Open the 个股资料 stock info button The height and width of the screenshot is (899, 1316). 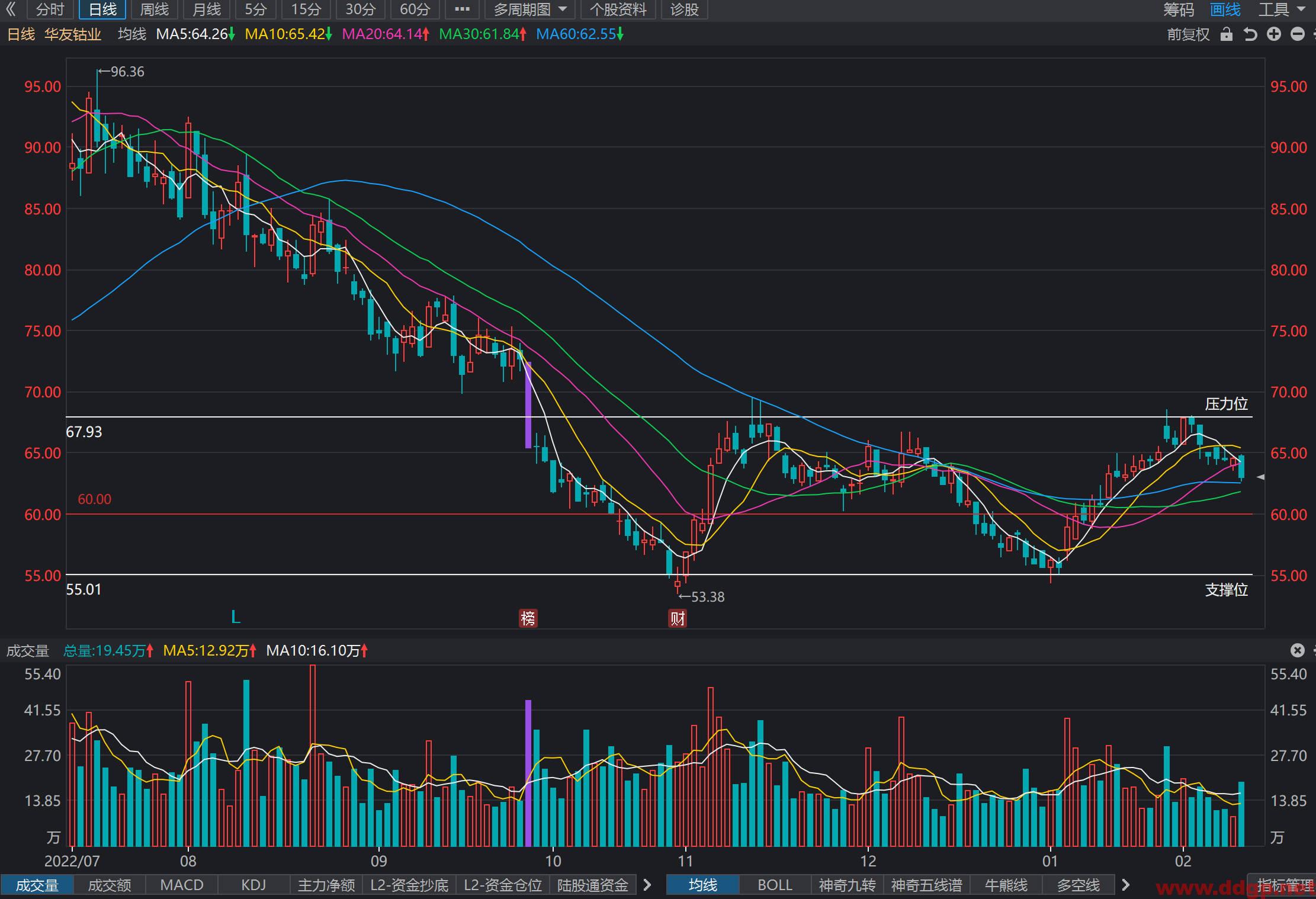(x=618, y=9)
